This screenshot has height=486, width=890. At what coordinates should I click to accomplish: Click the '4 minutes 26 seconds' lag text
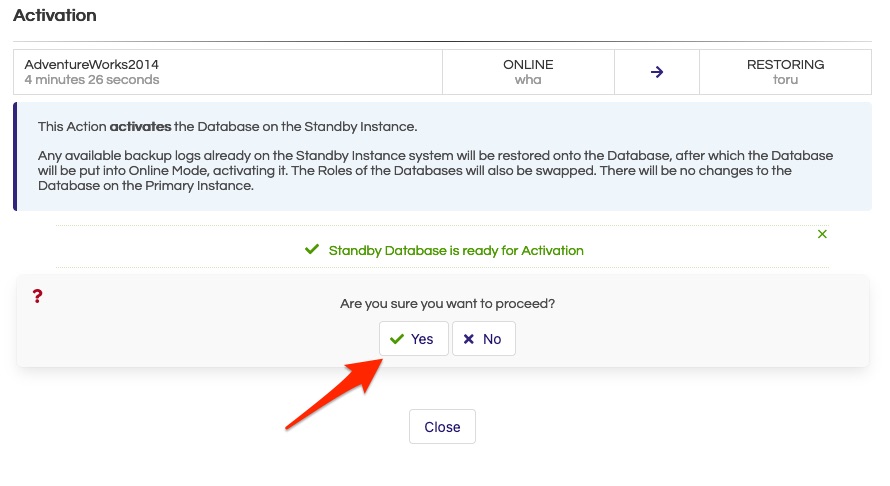pyautogui.click(x=92, y=80)
